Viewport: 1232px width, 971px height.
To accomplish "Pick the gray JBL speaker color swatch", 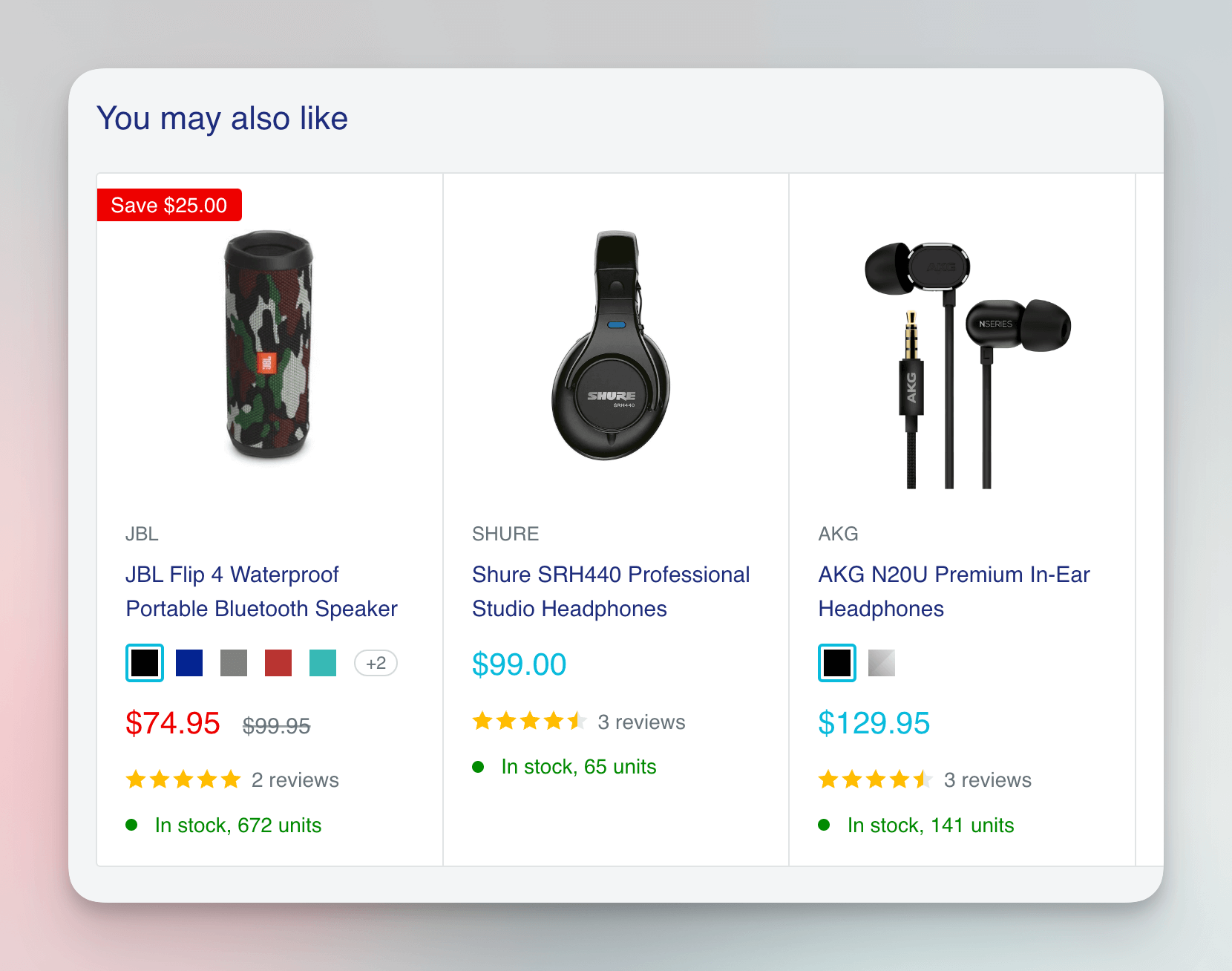I will (234, 663).
